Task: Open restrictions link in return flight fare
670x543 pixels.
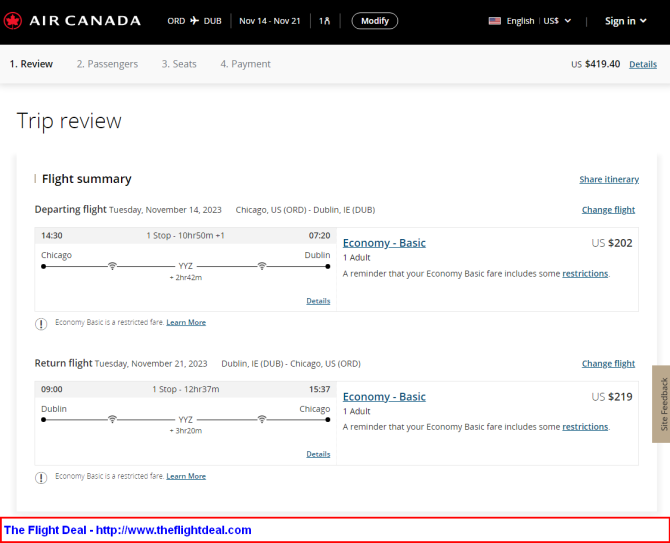Action: (x=585, y=427)
